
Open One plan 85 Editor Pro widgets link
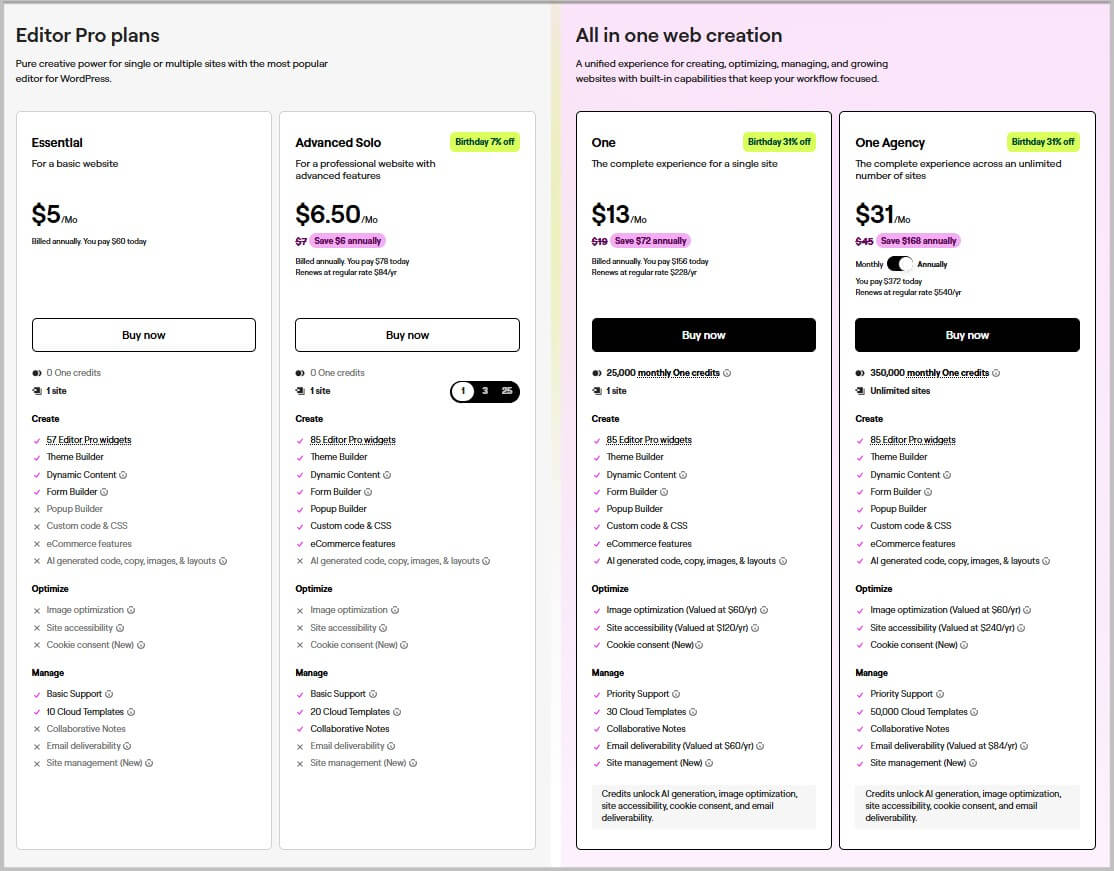(649, 440)
